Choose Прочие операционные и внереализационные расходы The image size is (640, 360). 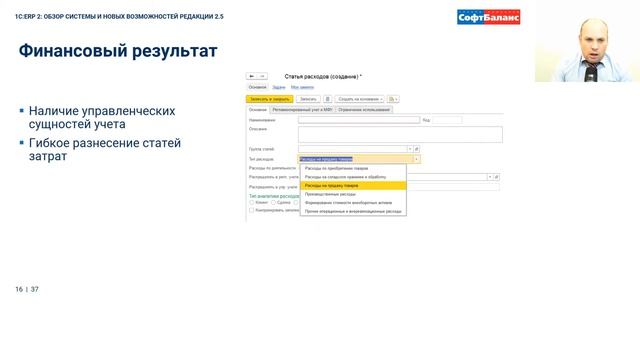pos(353,211)
